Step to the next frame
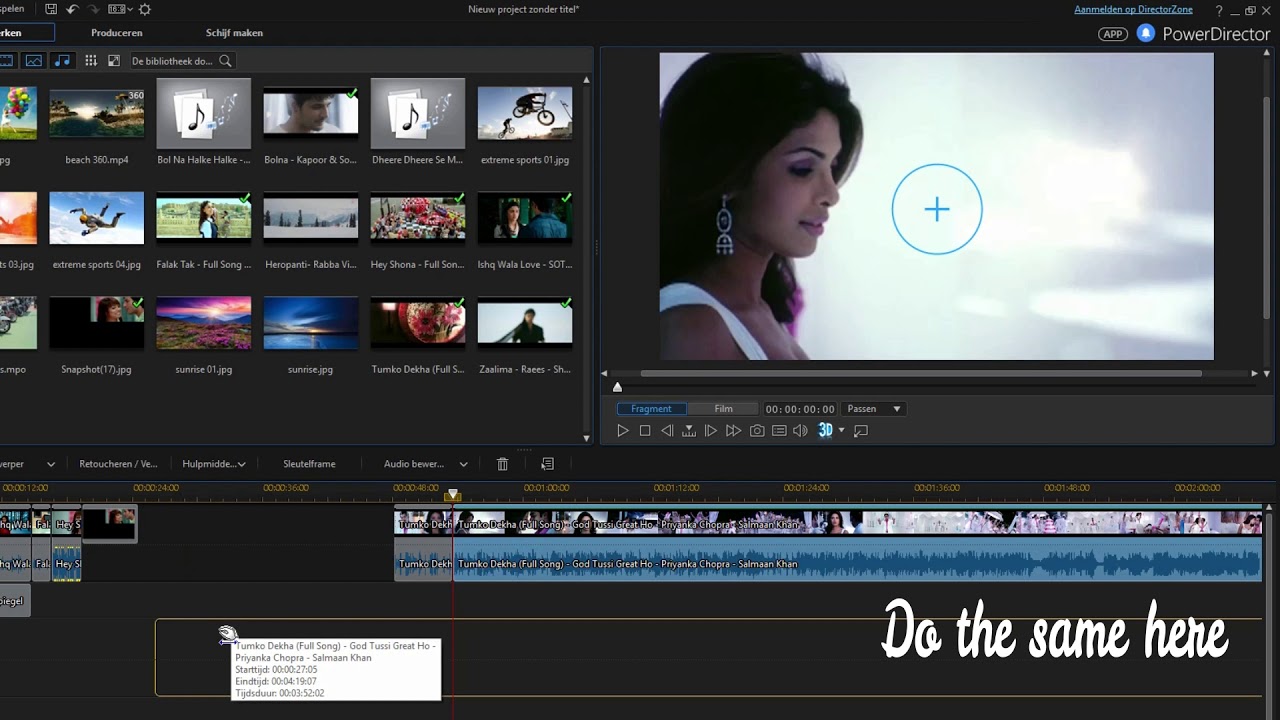 point(711,431)
